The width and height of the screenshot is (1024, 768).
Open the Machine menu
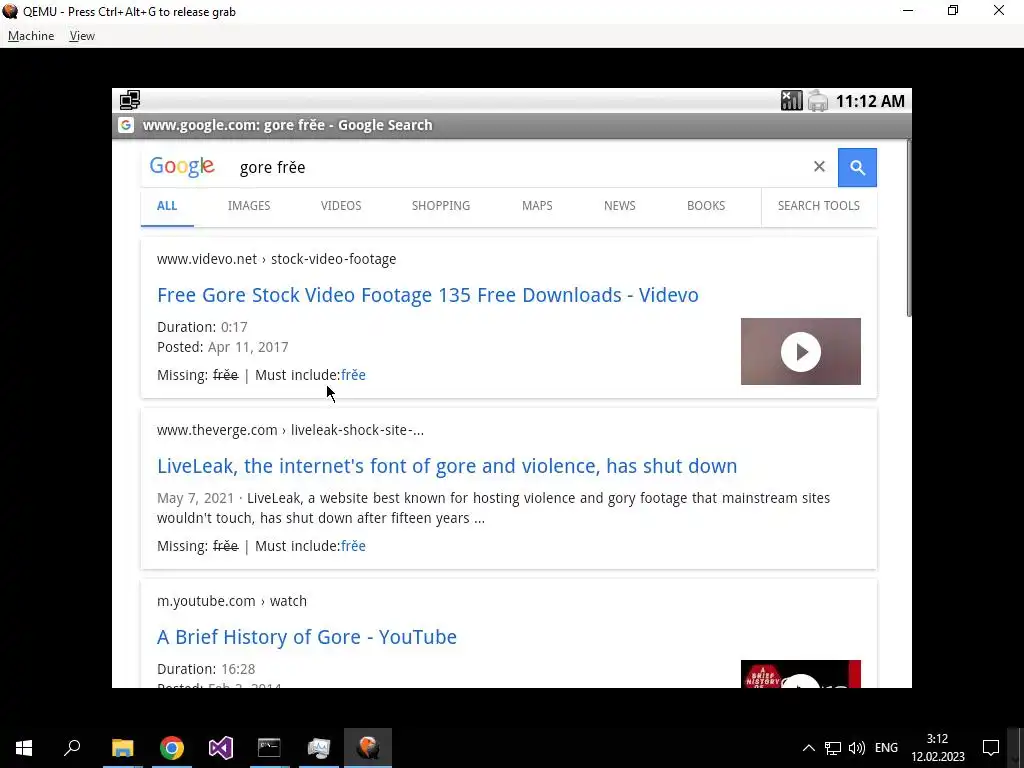[31, 36]
